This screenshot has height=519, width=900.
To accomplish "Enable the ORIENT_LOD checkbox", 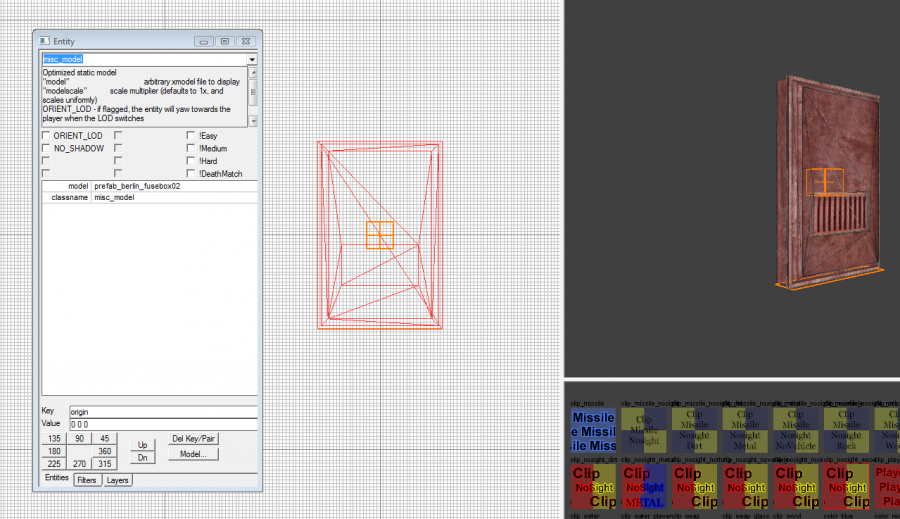I will click(46, 135).
